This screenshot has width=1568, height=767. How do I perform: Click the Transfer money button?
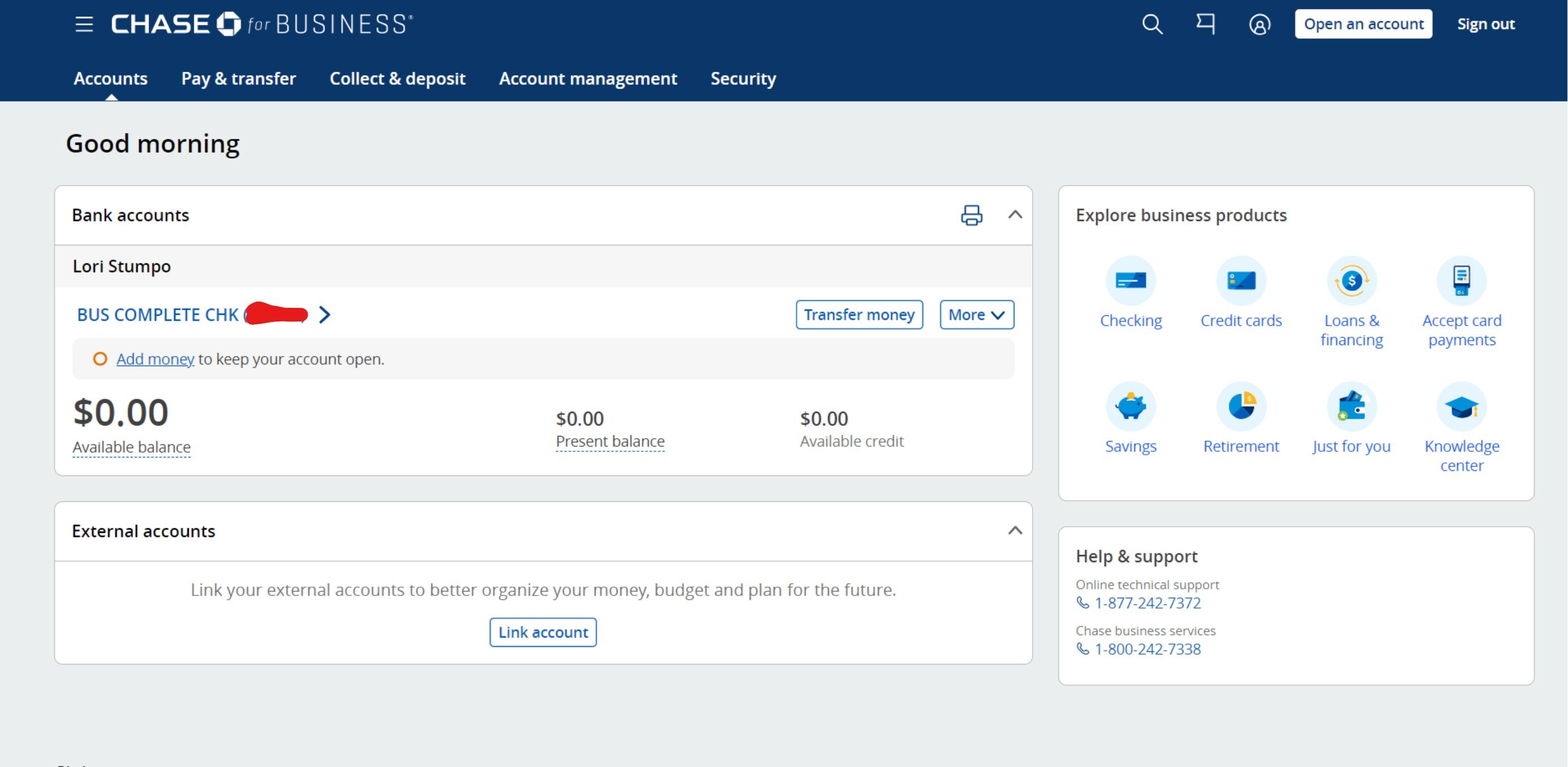859,314
